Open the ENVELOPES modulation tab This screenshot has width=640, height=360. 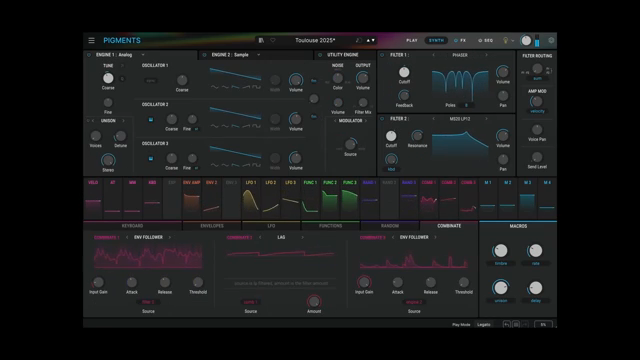tap(212, 226)
